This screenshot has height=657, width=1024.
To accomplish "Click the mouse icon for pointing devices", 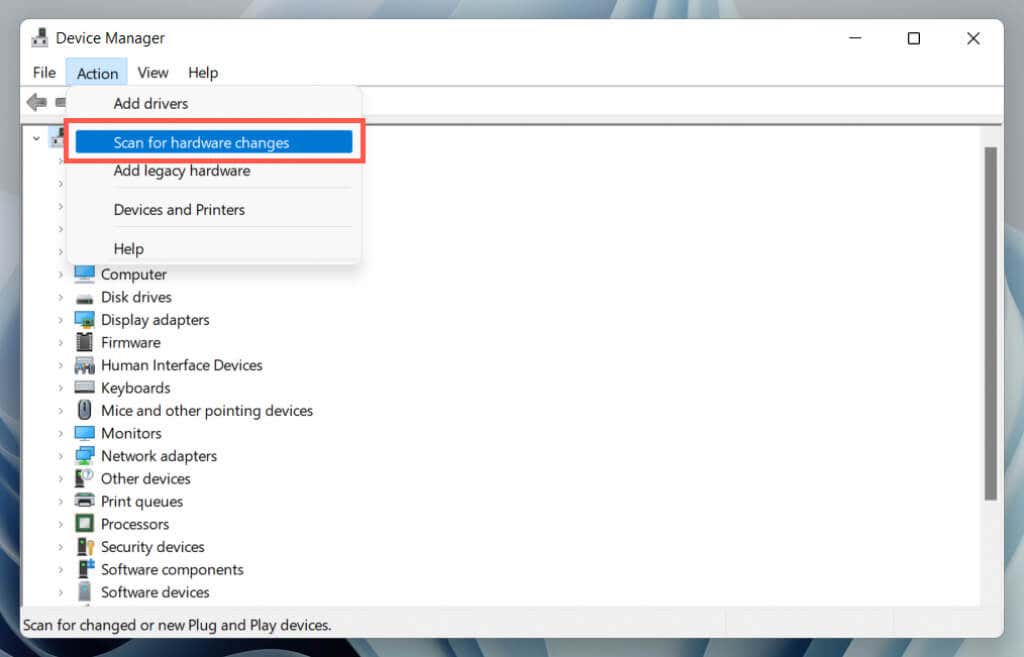I will [x=84, y=409].
